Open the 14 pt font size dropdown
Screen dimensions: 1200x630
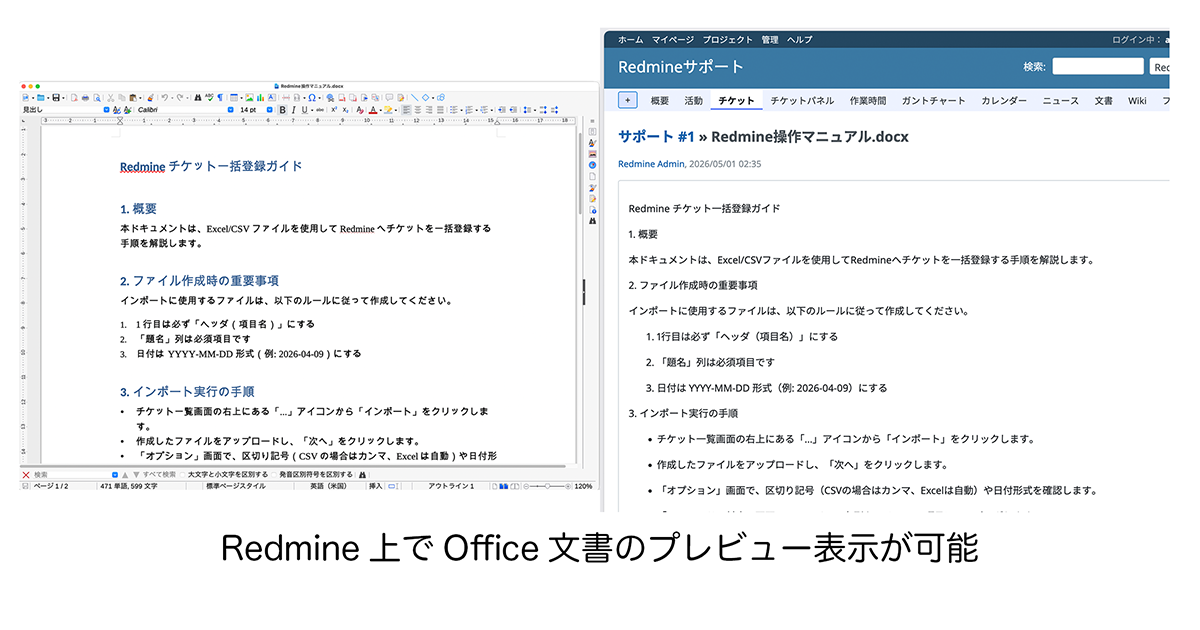point(269,110)
